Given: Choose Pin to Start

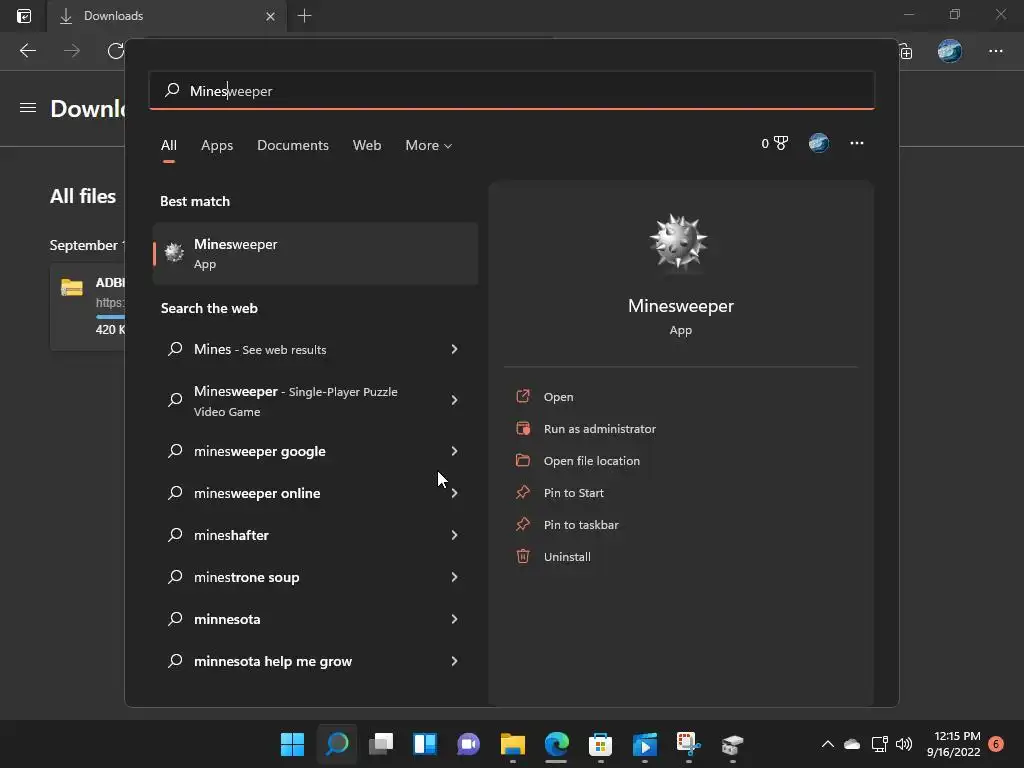Looking at the screenshot, I should pyautogui.click(x=573, y=493).
